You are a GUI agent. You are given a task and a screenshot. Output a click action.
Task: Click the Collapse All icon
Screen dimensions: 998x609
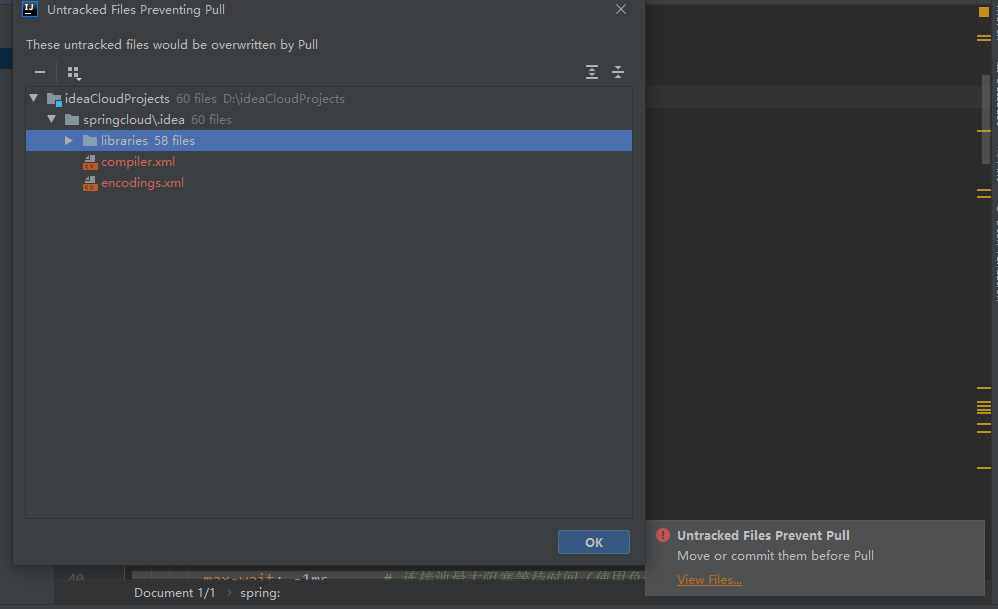(x=618, y=72)
